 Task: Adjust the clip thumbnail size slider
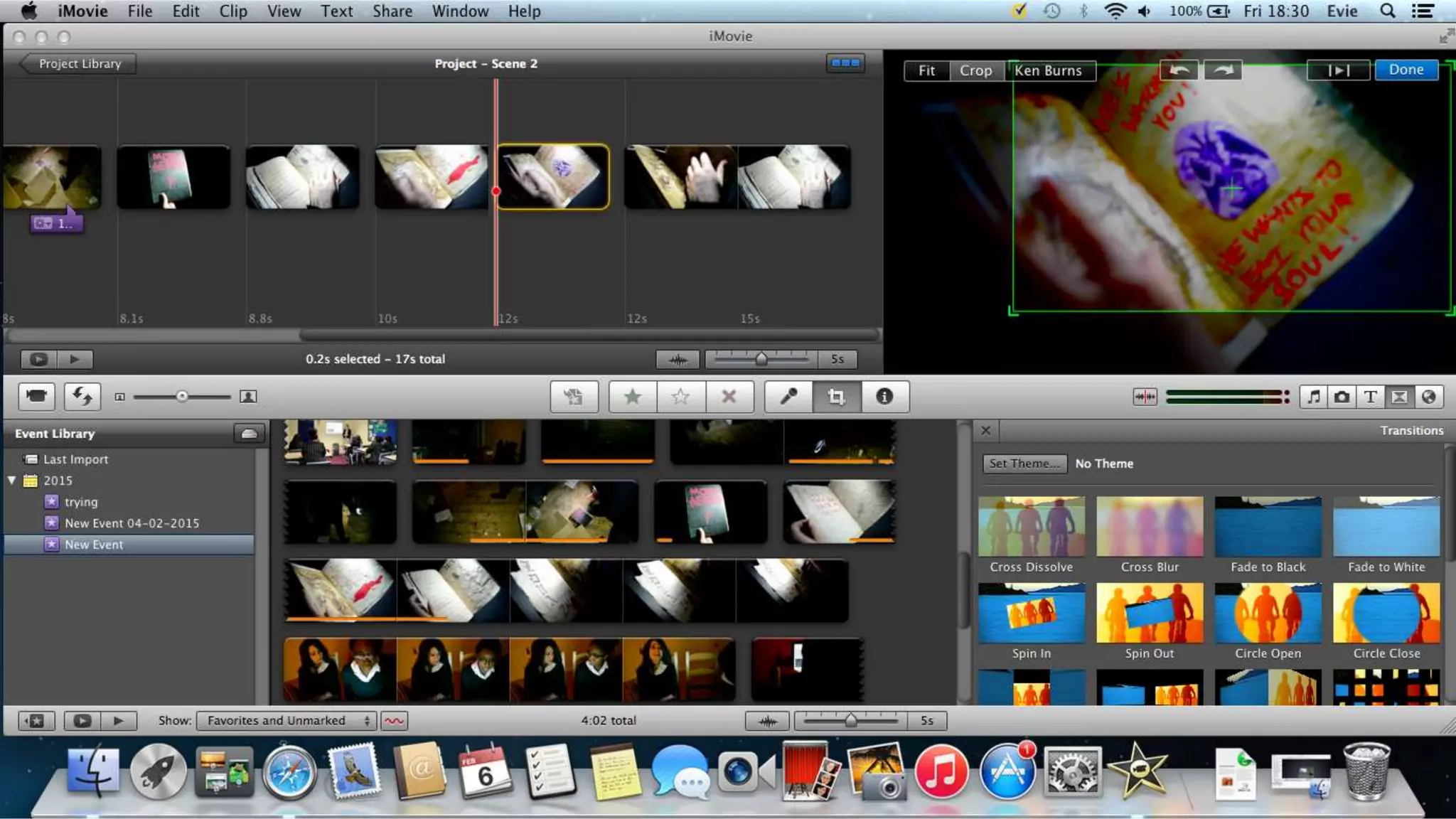[182, 396]
